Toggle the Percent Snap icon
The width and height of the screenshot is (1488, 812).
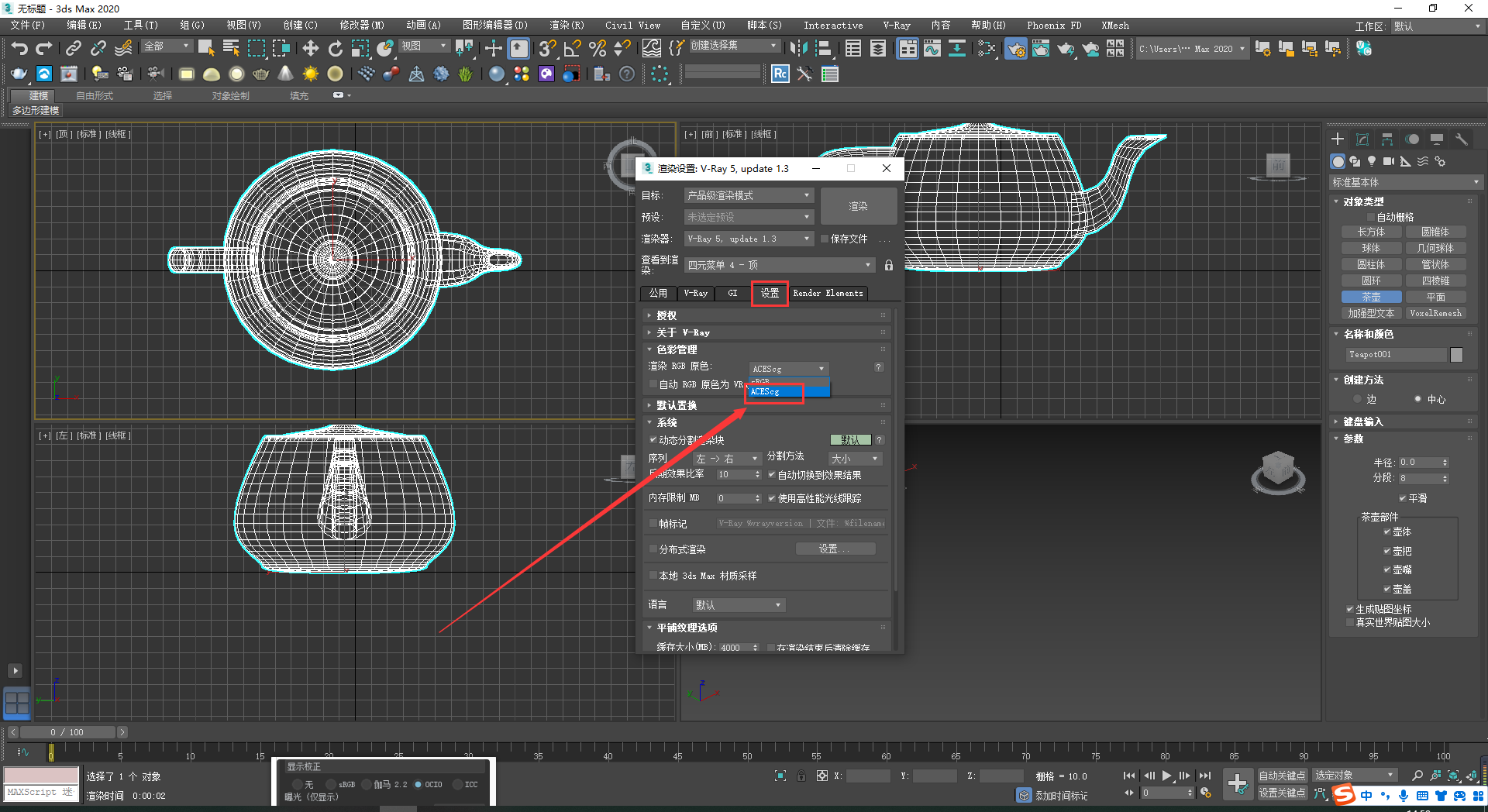tap(598, 49)
